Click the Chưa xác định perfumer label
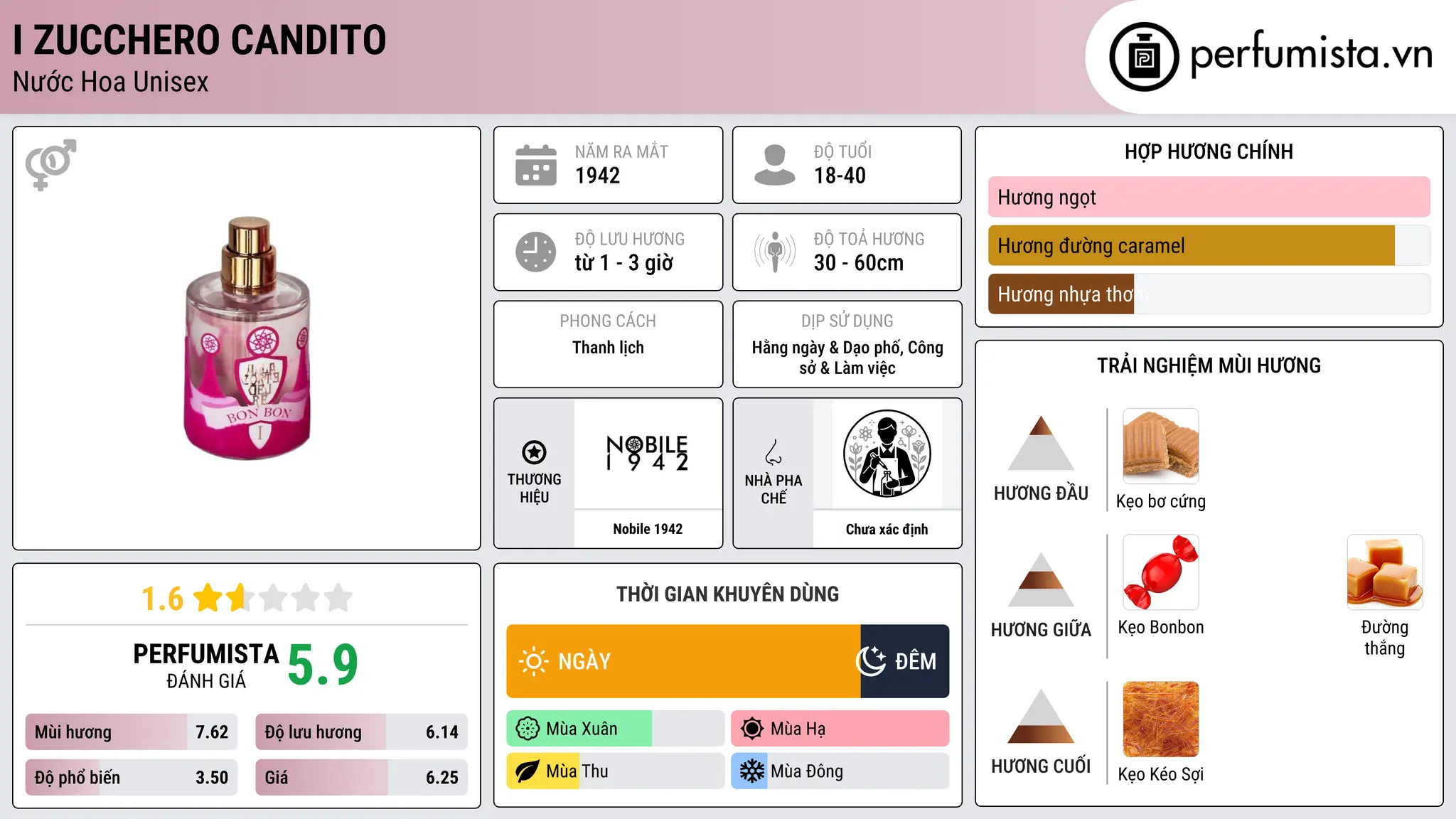 (887, 529)
